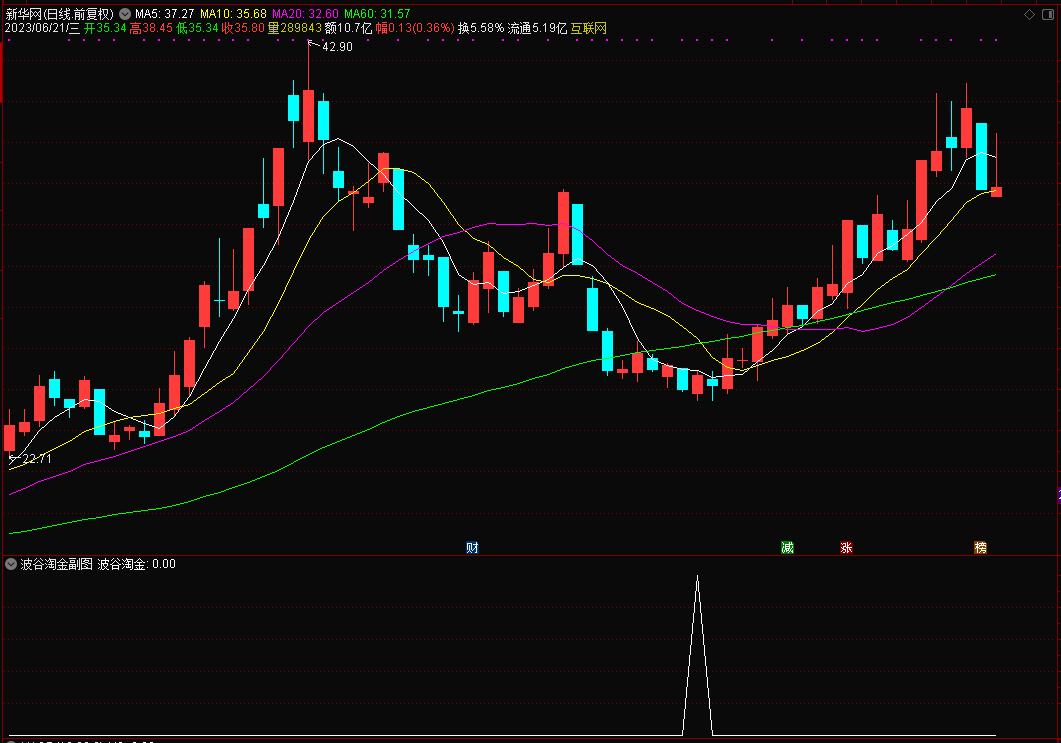Click the turnover rate 换5.58%
This screenshot has width=1061, height=743.
click(x=480, y=28)
